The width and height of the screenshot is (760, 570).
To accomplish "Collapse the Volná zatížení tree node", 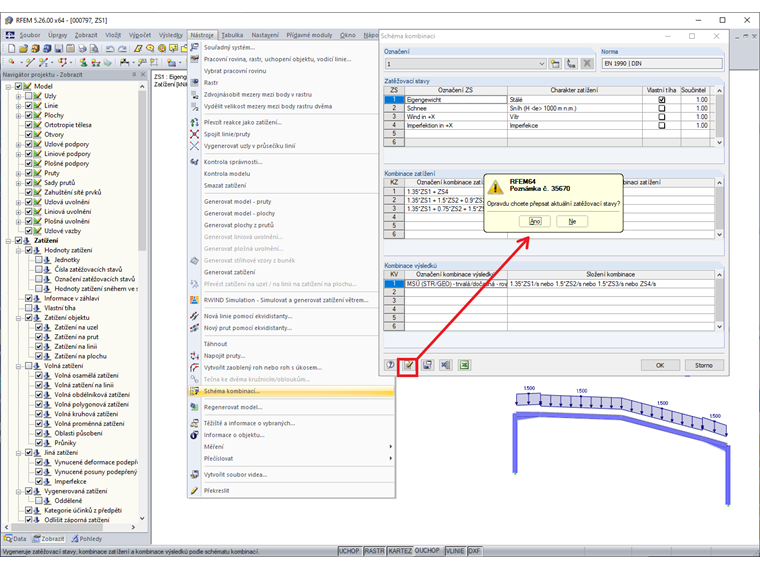I will coord(18,366).
